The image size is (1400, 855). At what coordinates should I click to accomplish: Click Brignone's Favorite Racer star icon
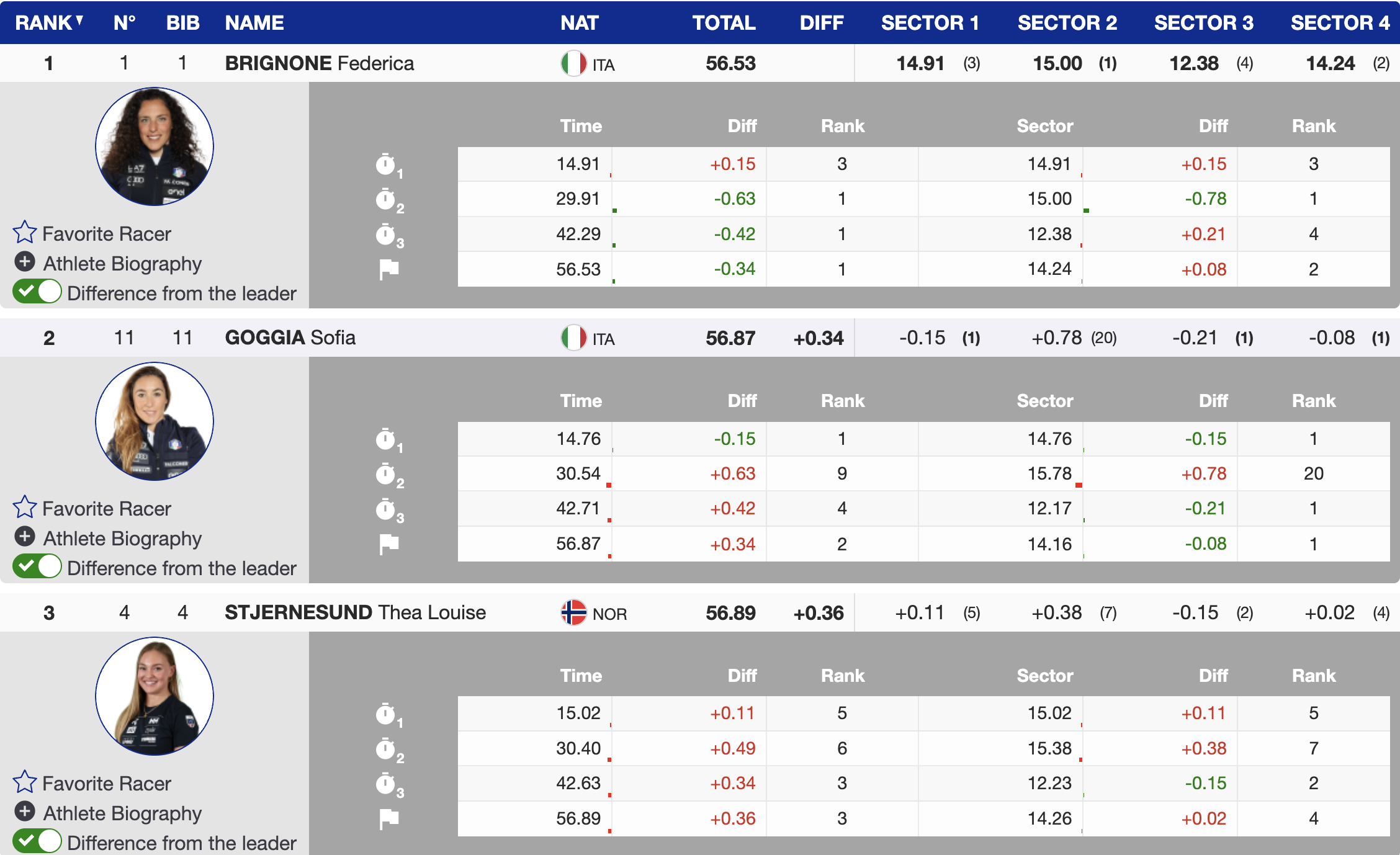tap(25, 233)
